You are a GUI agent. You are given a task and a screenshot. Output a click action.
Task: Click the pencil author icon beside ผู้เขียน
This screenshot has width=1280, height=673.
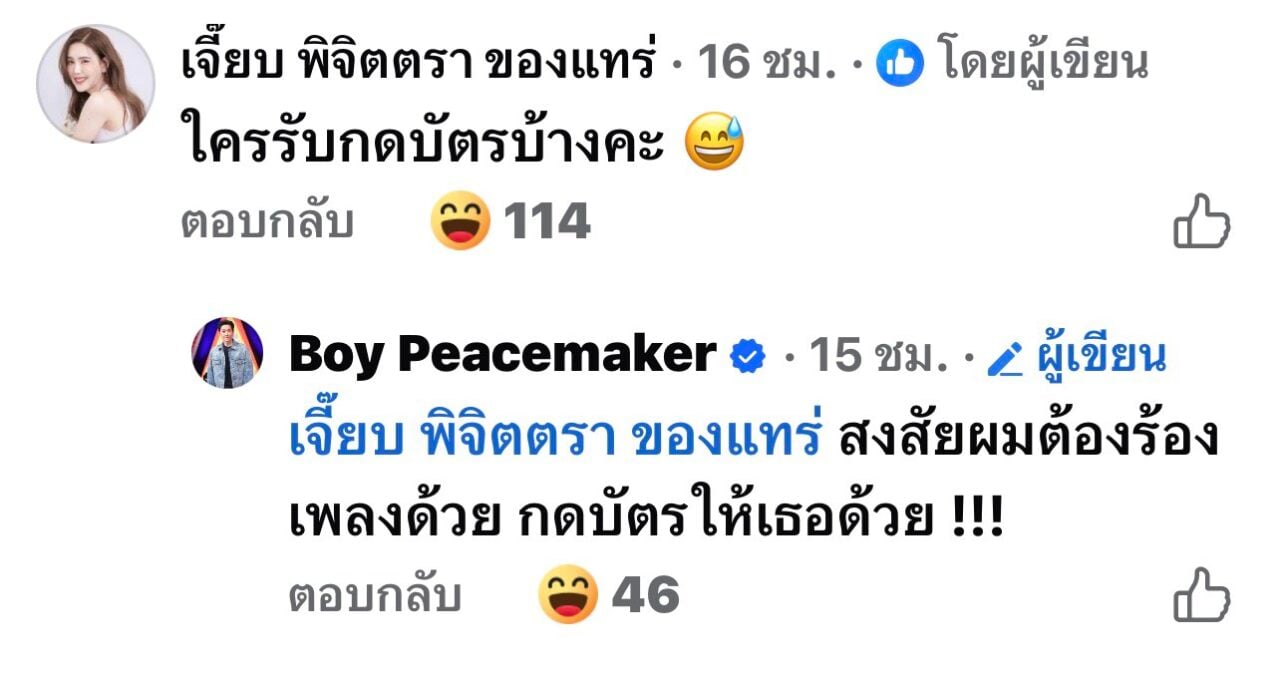click(1004, 358)
